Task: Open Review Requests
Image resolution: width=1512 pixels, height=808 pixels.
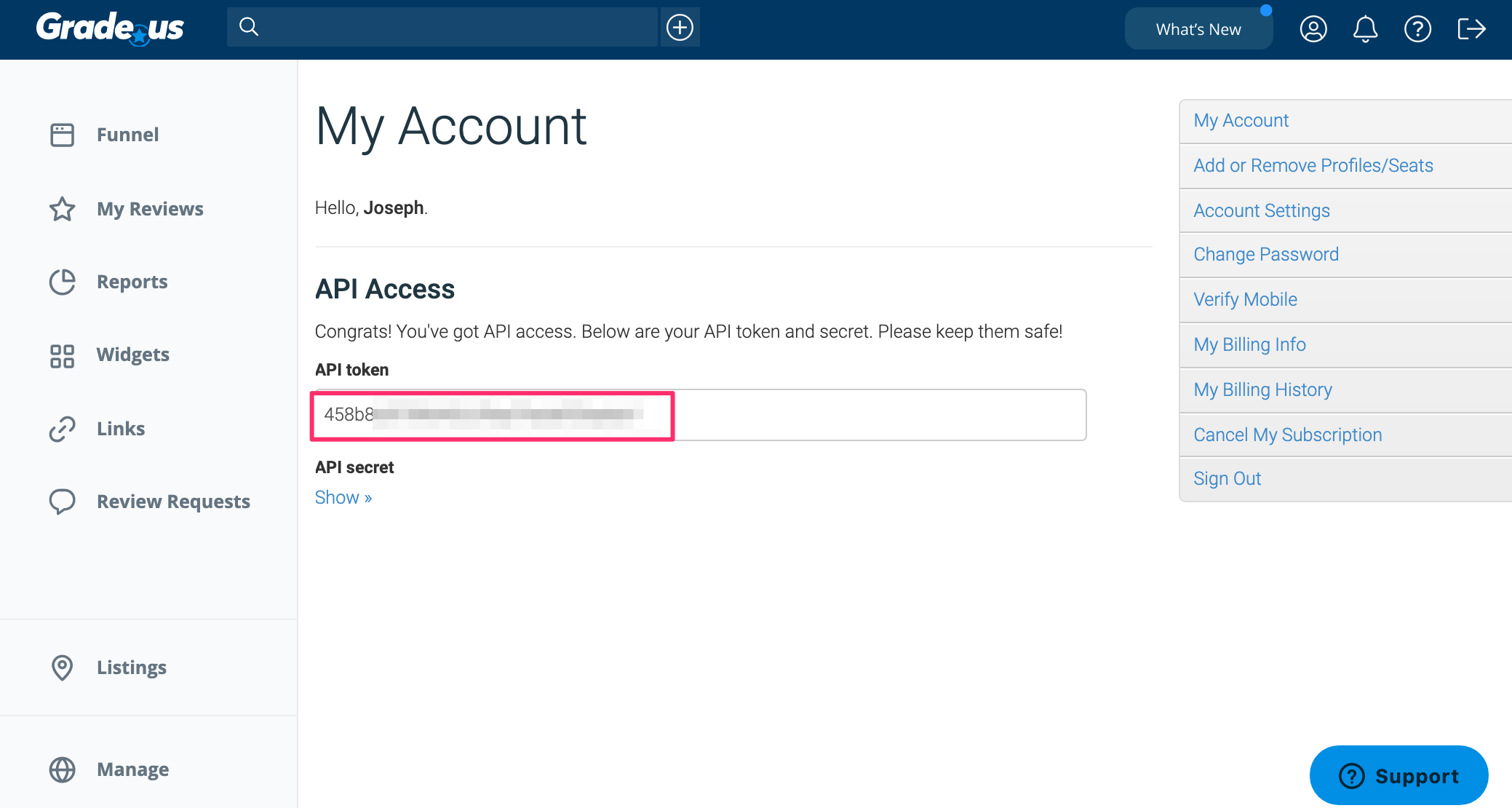Action: (x=173, y=501)
